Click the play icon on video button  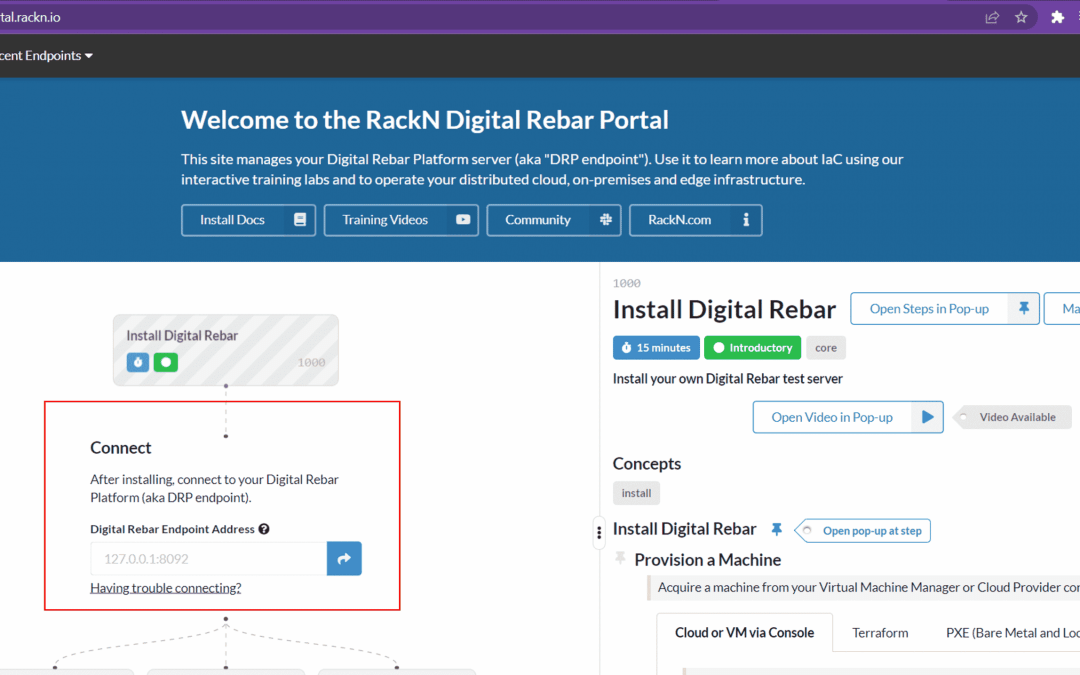tap(928, 417)
